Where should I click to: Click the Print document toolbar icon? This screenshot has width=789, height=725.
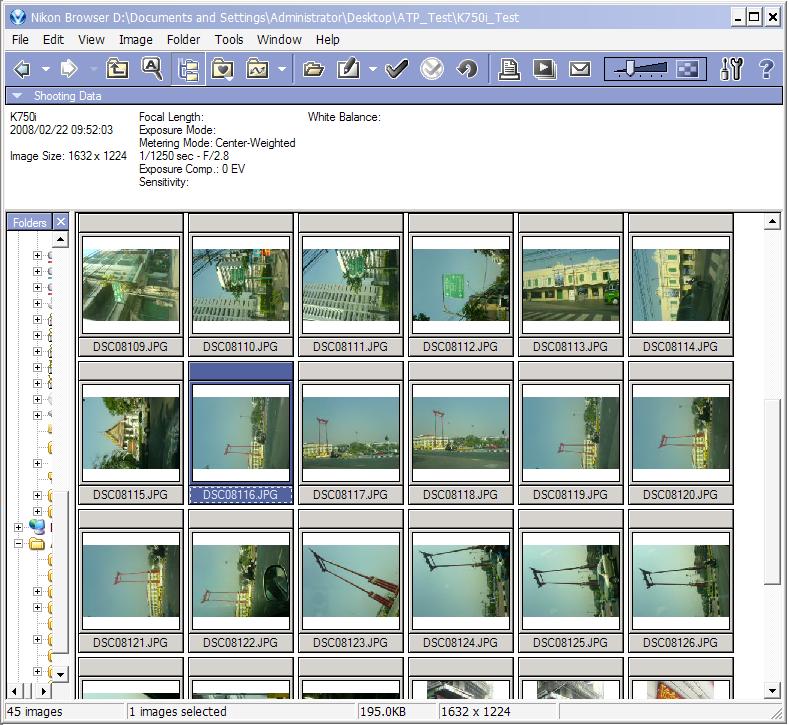509,69
